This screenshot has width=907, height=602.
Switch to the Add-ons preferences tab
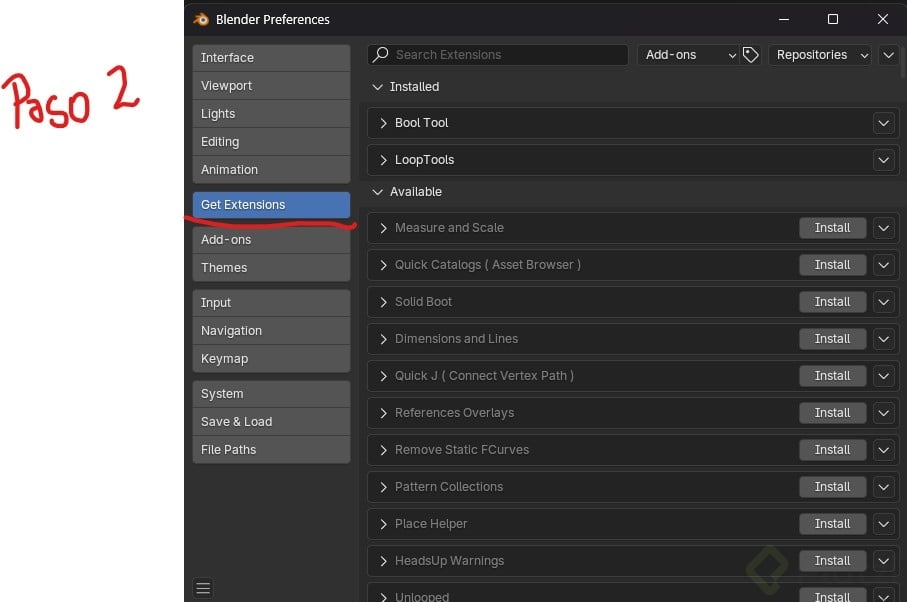[271, 240]
